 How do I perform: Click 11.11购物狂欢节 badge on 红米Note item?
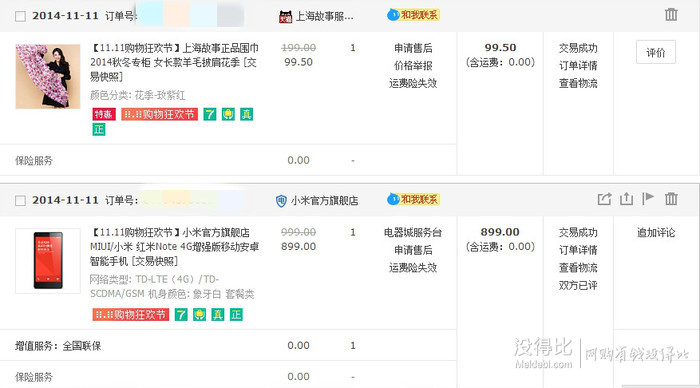pos(131,315)
